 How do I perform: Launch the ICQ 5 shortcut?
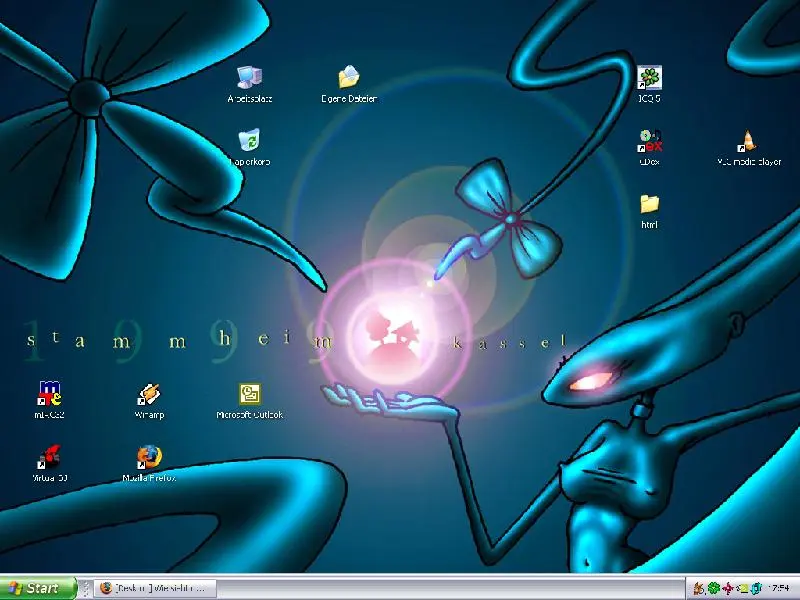coord(650,79)
